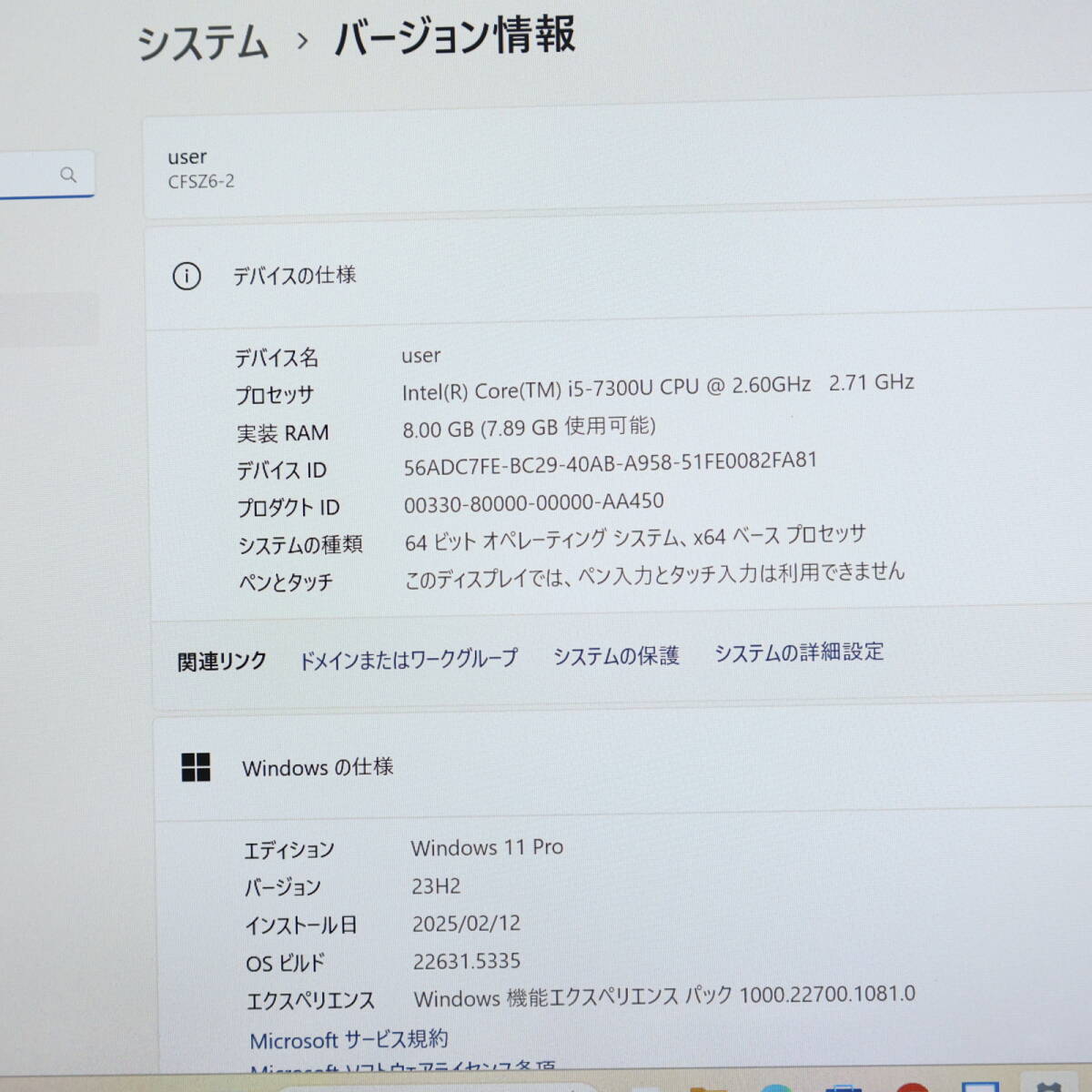Image resolution: width=1092 pixels, height=1092 pixels.
Task: Click the プロセッサ label
Action: click(274, 395)
